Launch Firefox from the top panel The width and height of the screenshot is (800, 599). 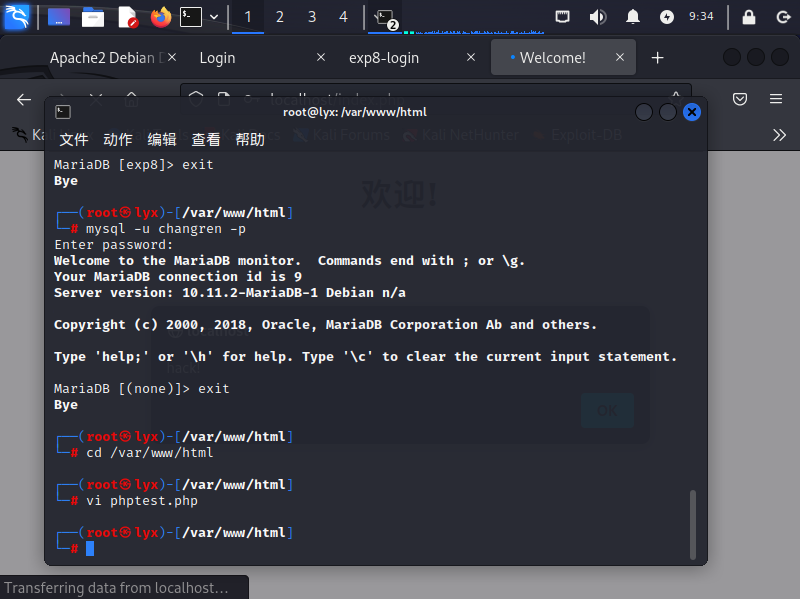pyautogui.click(x=161, y=17)
